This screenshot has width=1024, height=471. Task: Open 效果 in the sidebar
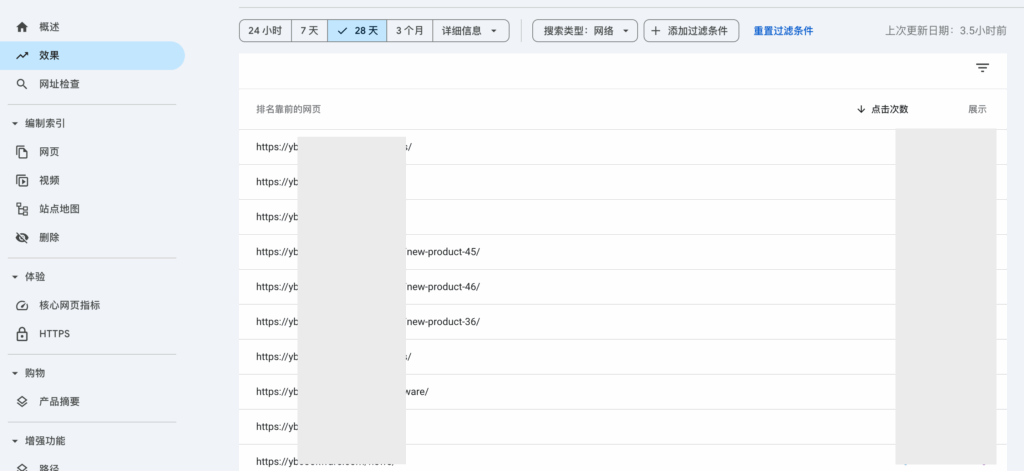tap(92, 56)
